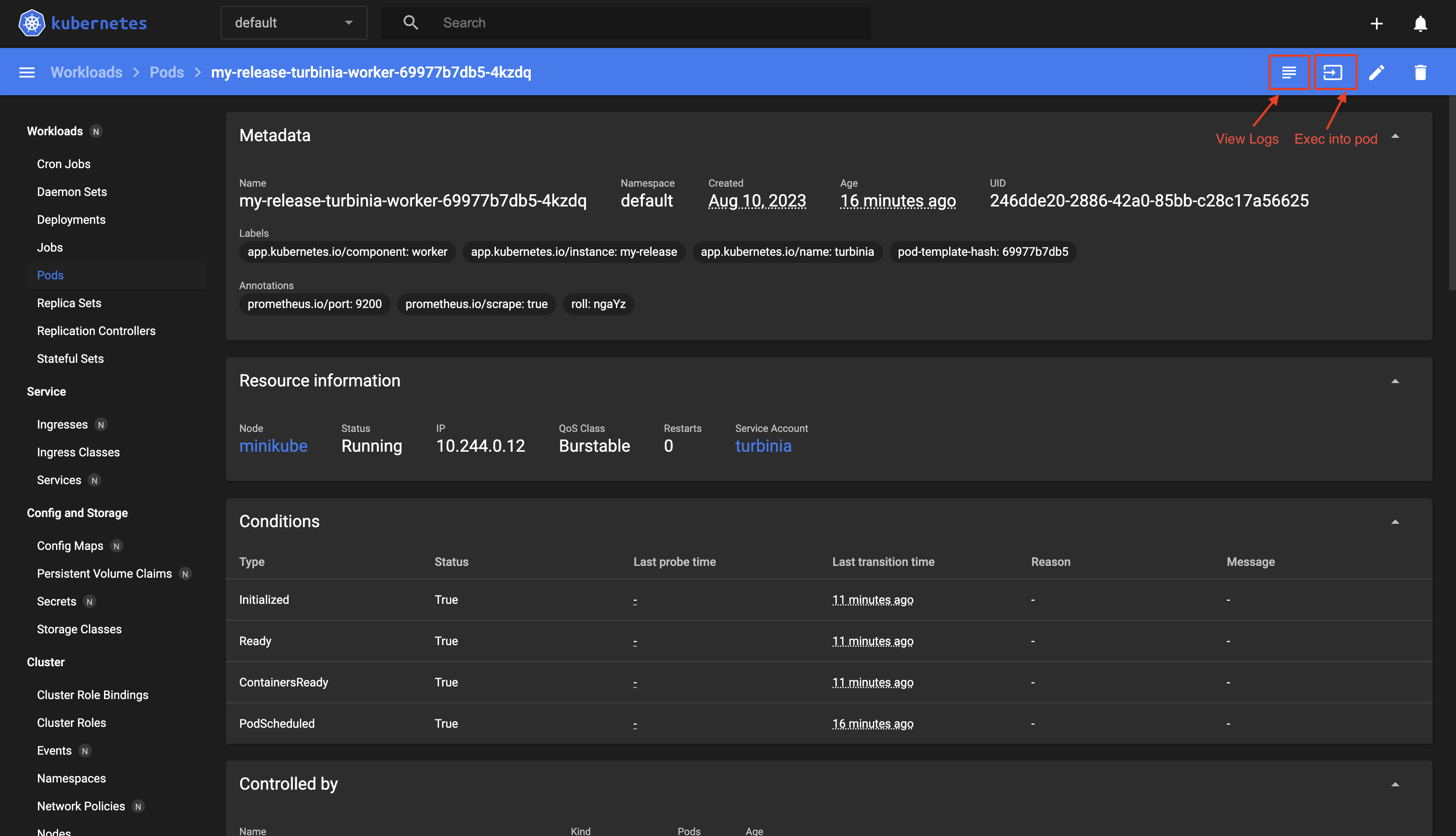1456x836 pixels.
Task: Click the pod-template-hash label chip
Action: tap(982, 252)
